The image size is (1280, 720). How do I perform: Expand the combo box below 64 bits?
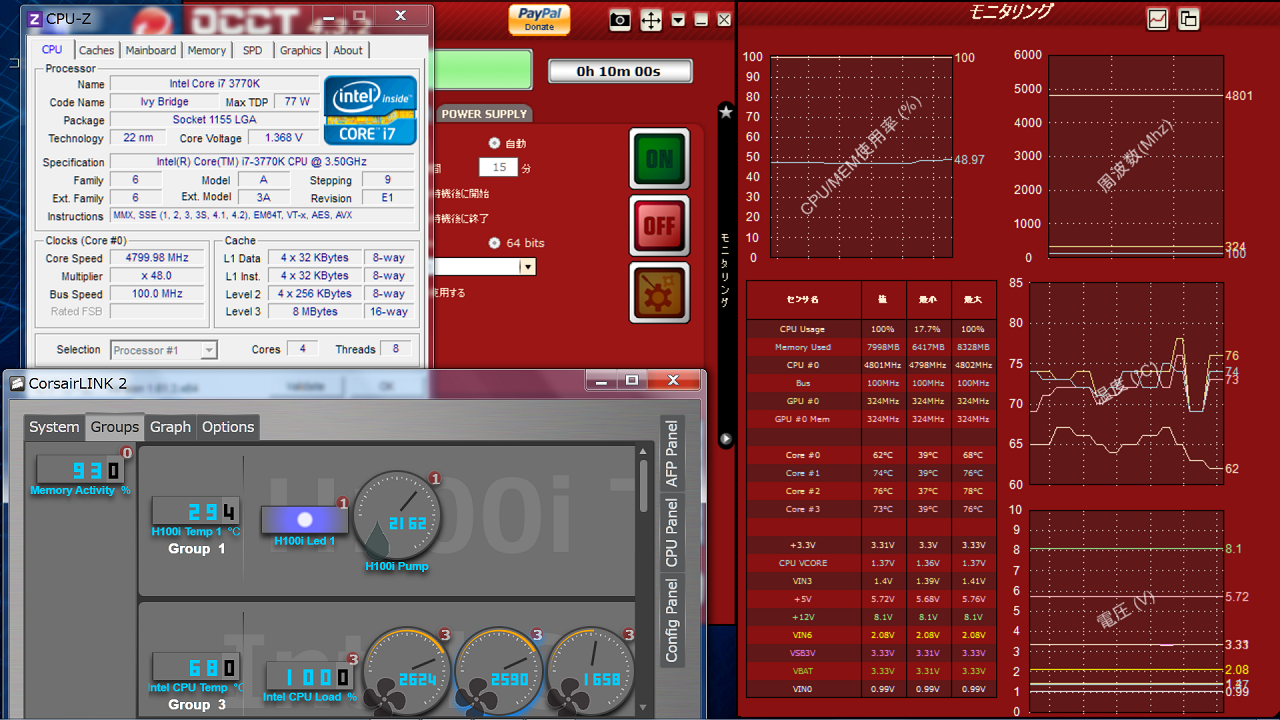point(527,267)
